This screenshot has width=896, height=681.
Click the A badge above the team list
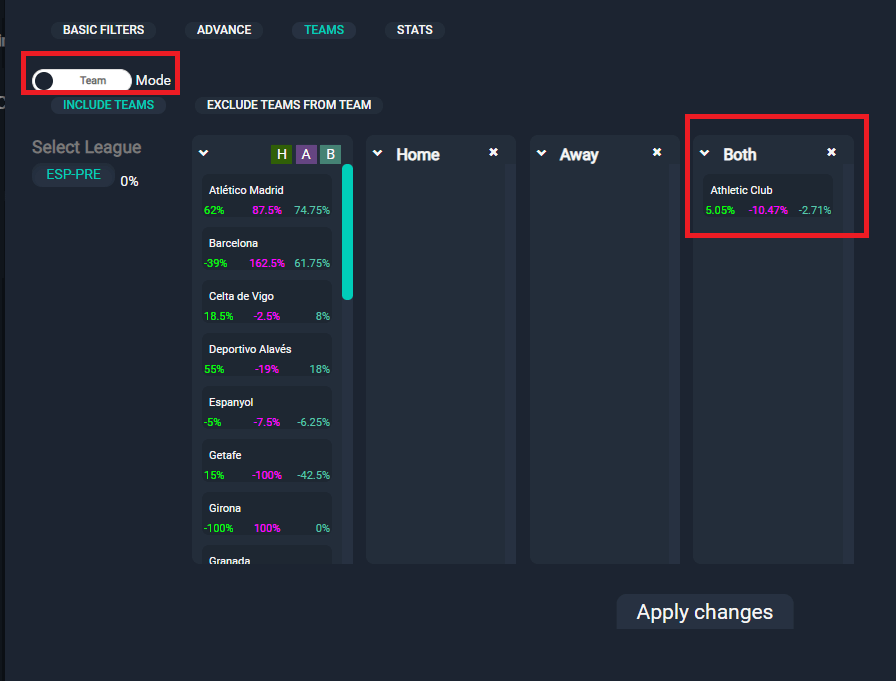click(x=306, y=154)
